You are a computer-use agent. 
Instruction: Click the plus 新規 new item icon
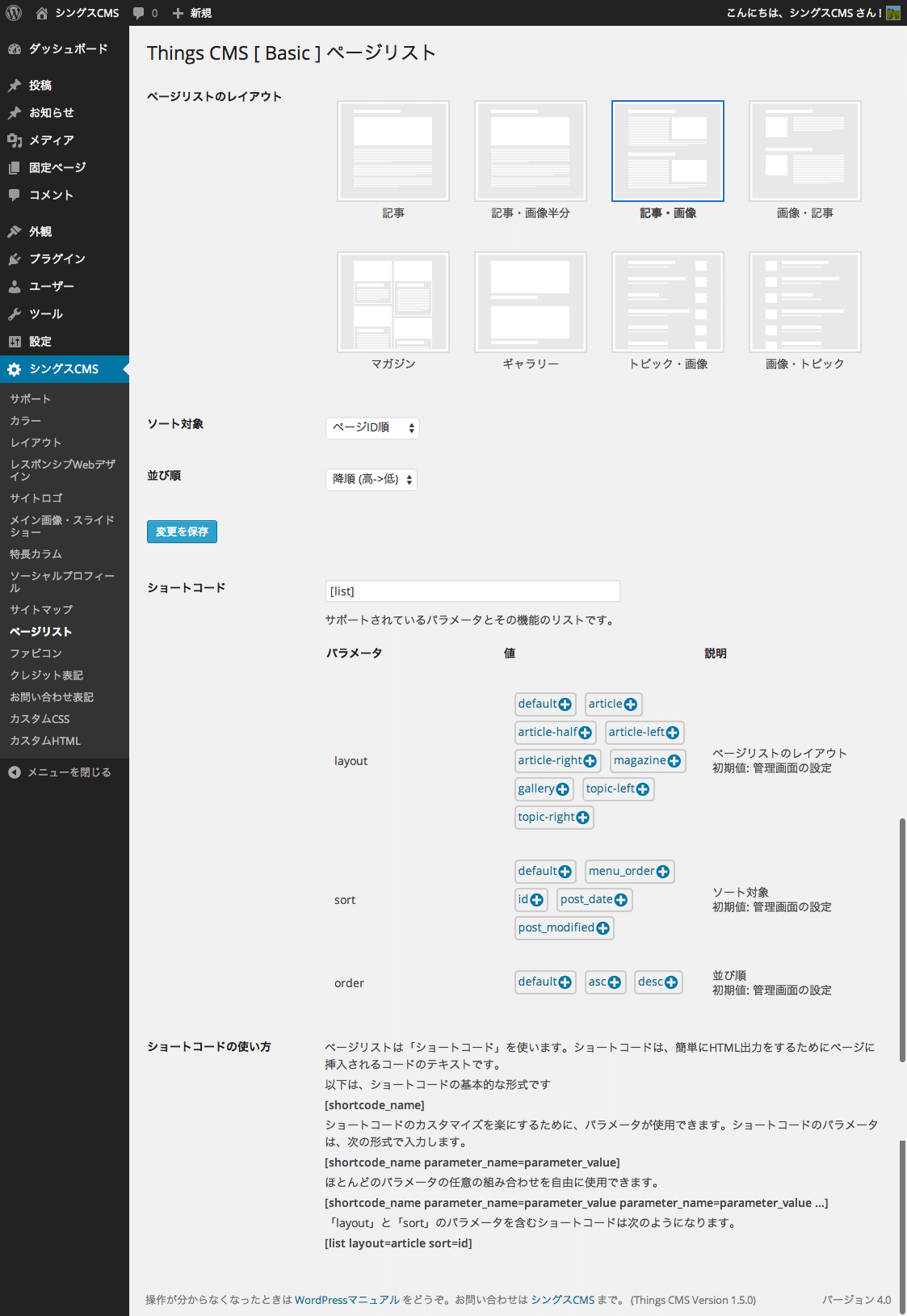(x=178, y=13)
